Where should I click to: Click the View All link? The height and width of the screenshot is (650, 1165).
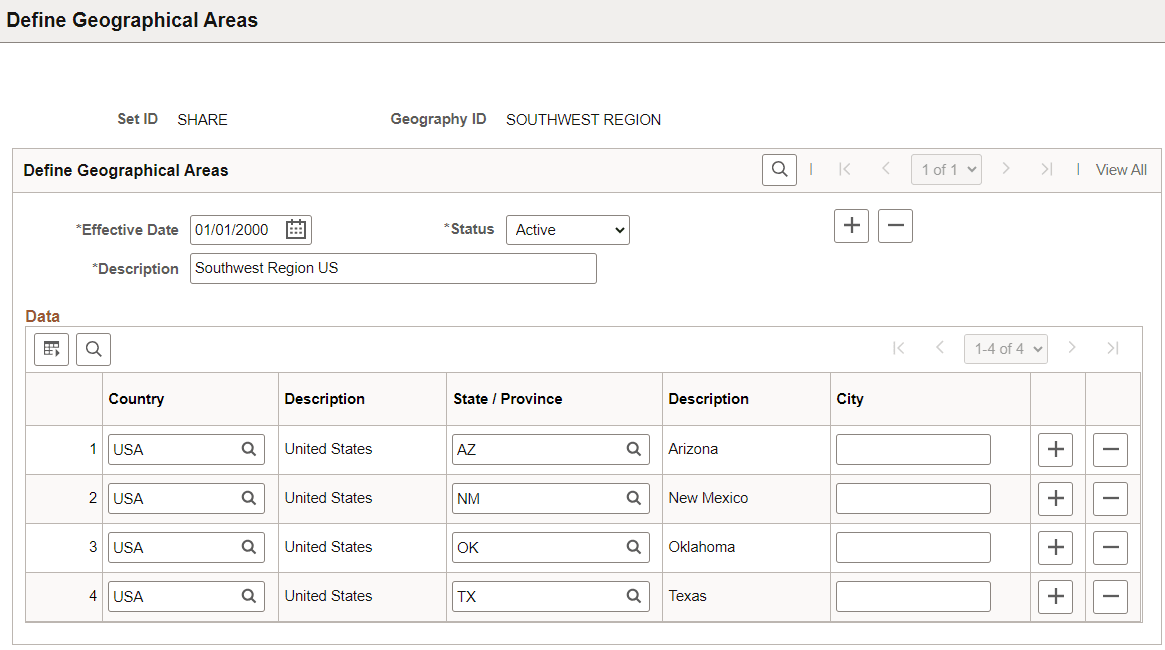(x=1121, y=169)
